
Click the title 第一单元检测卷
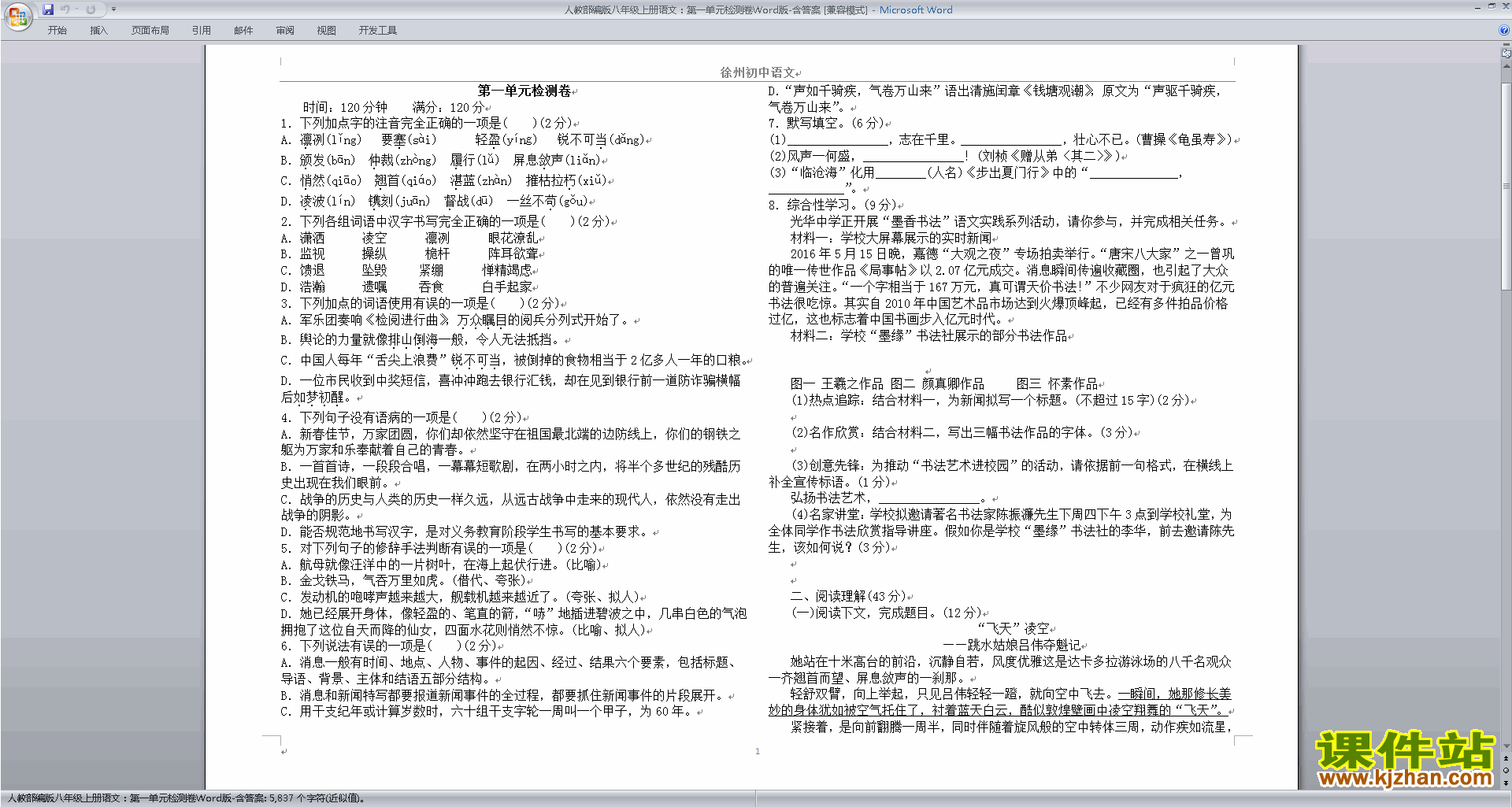tap(524, 91)
